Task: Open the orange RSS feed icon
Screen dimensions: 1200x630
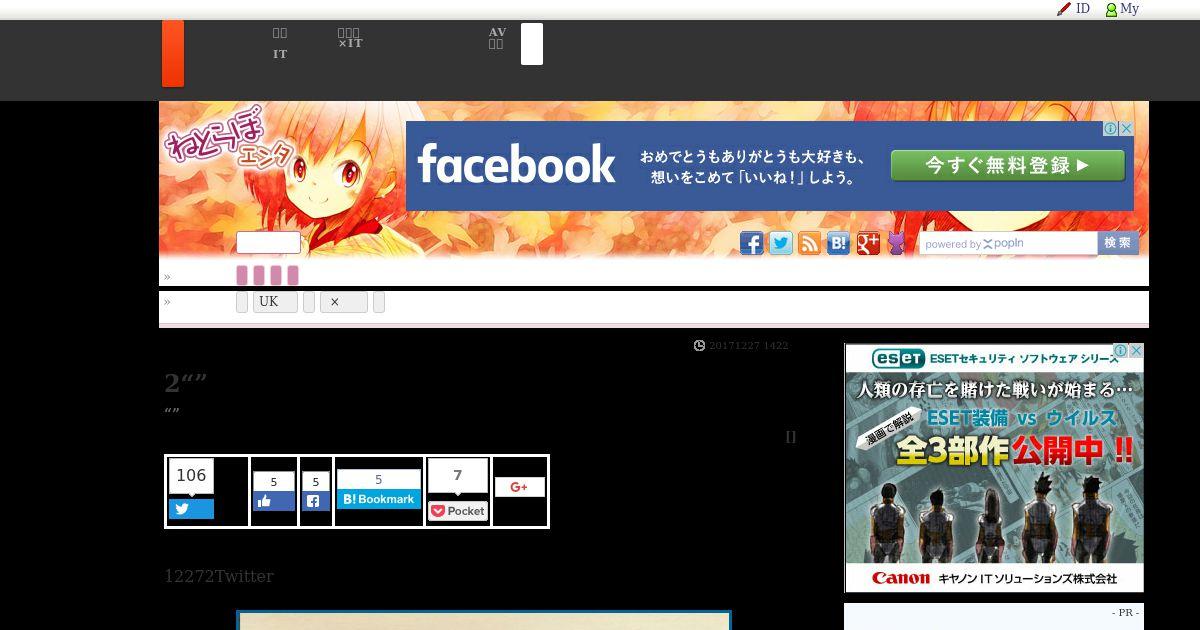Action: coord(809,243)
